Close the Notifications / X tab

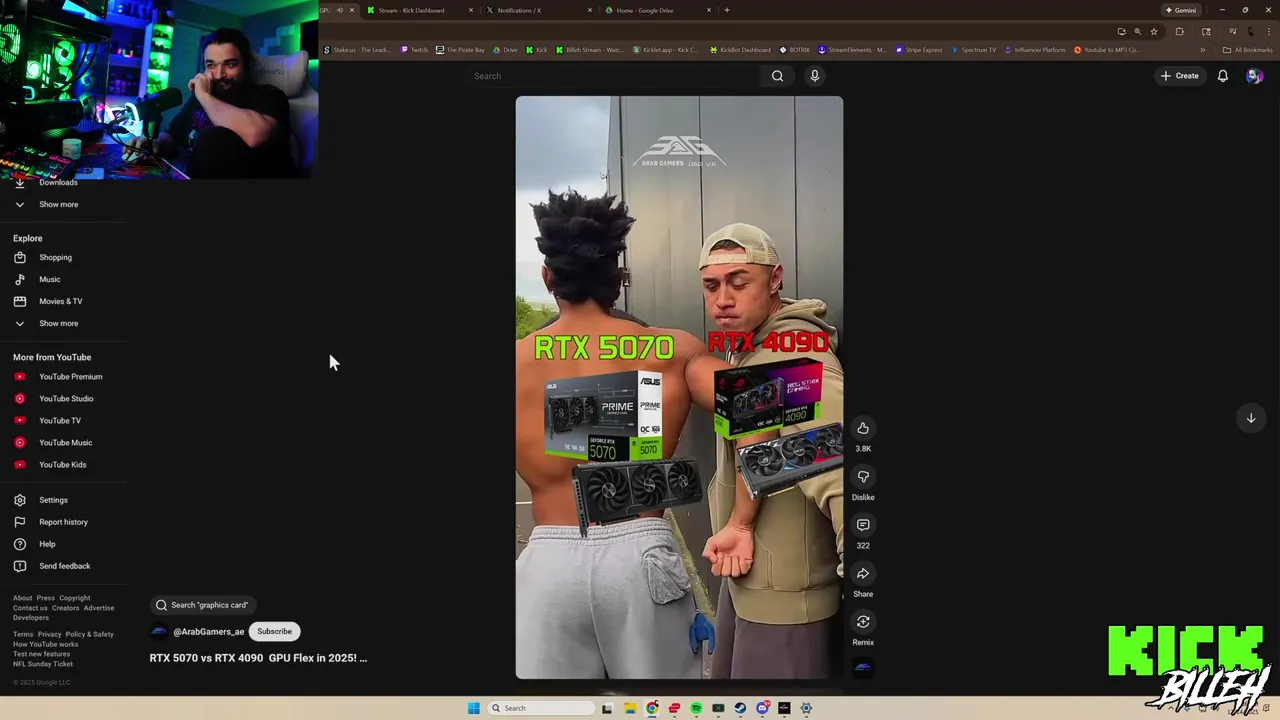point(590,10)
